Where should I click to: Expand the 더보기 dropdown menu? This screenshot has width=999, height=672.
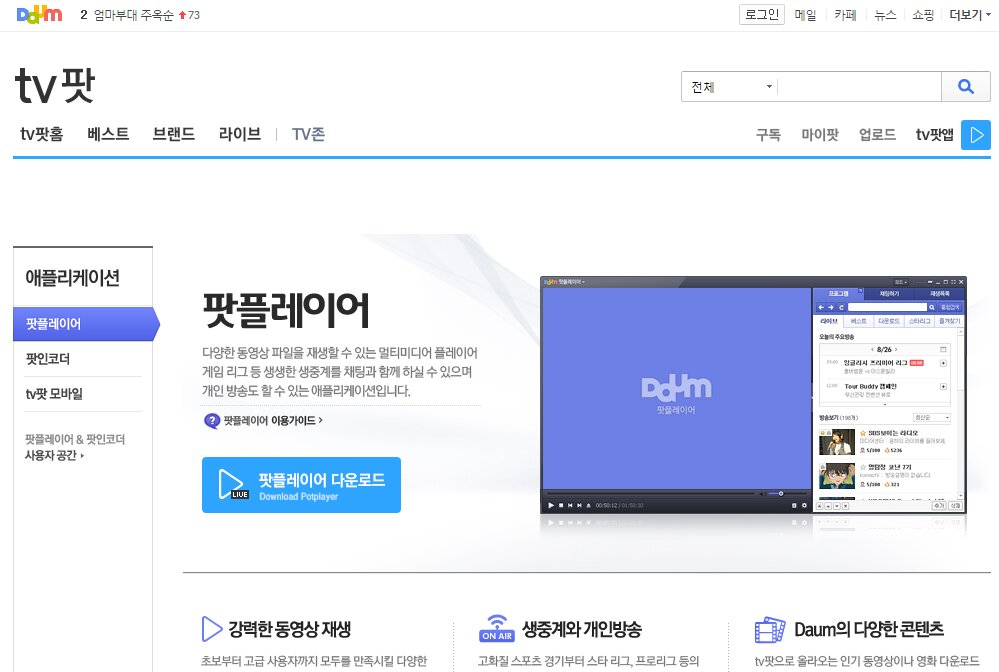(970, 15)
